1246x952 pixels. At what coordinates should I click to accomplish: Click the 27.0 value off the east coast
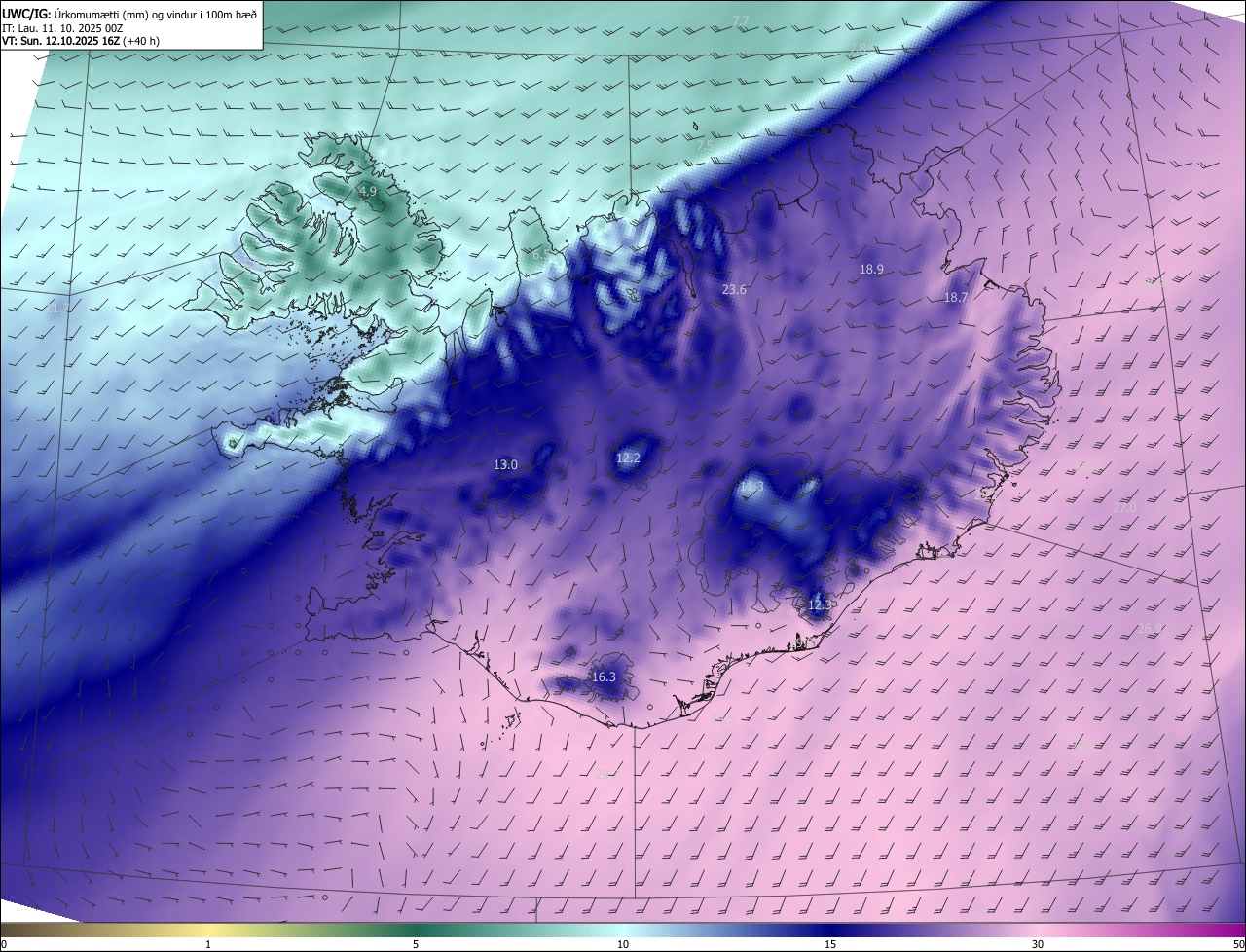(1124, 507)
